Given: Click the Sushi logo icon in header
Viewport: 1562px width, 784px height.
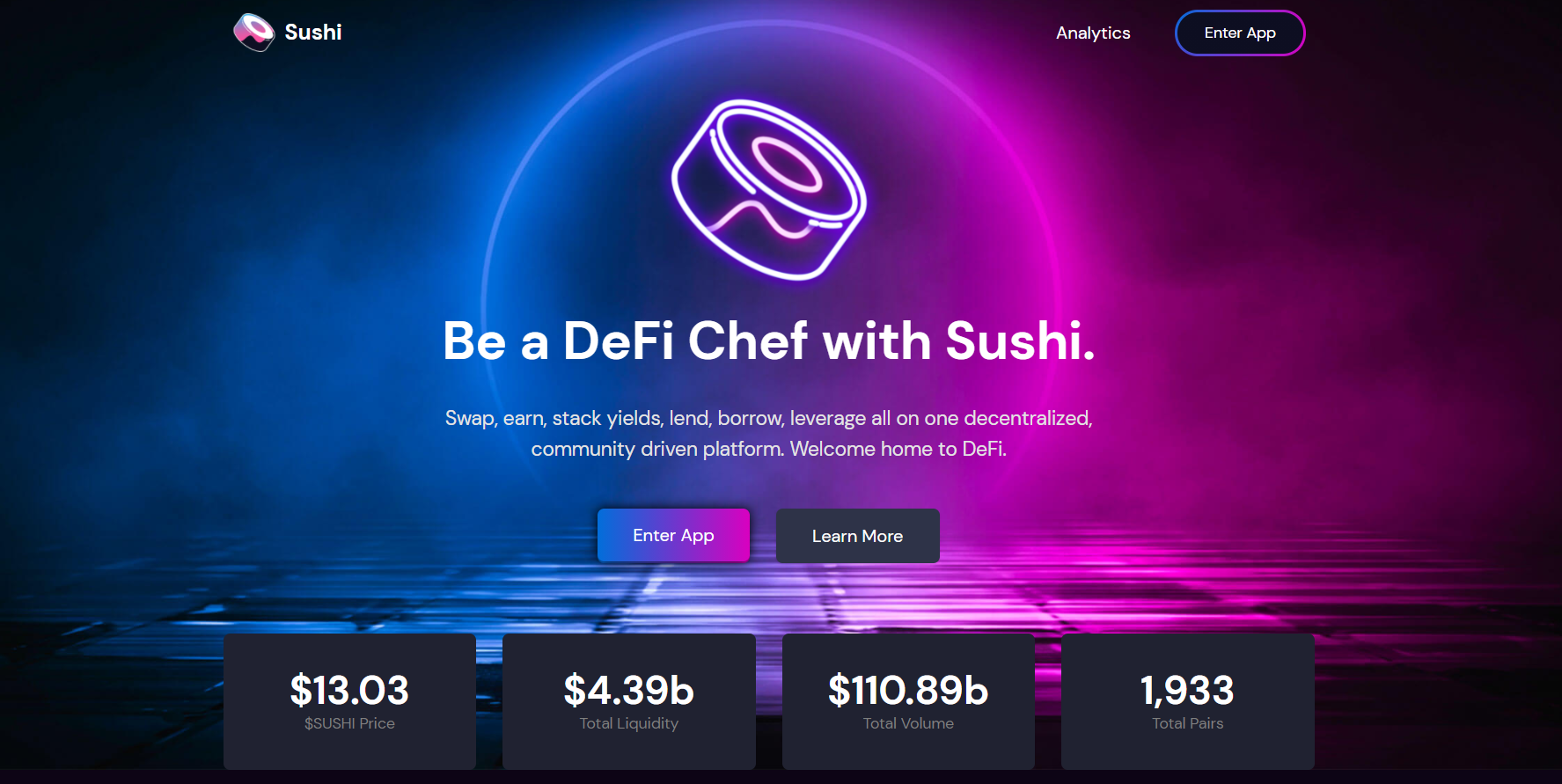Looking at the screenshot, I should (254, 33).
